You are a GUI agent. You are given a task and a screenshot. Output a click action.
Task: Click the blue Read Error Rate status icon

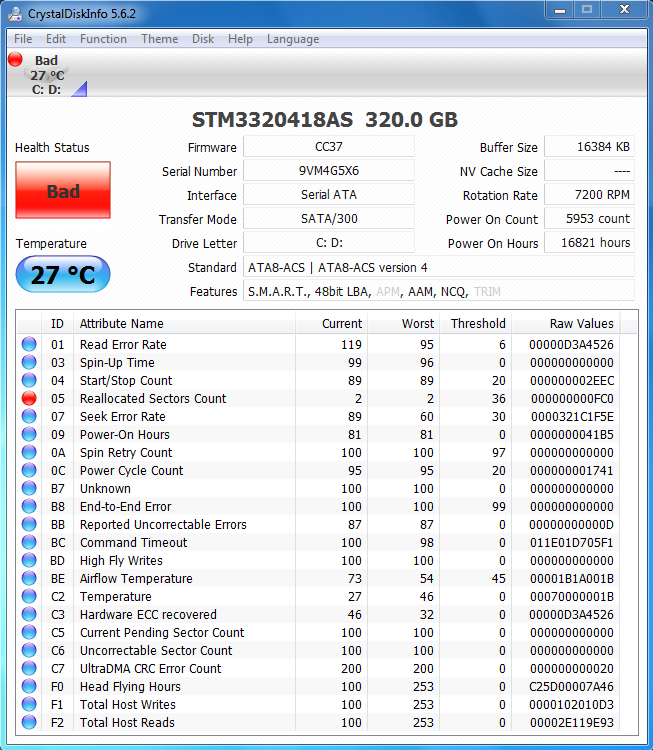point(29,344)
